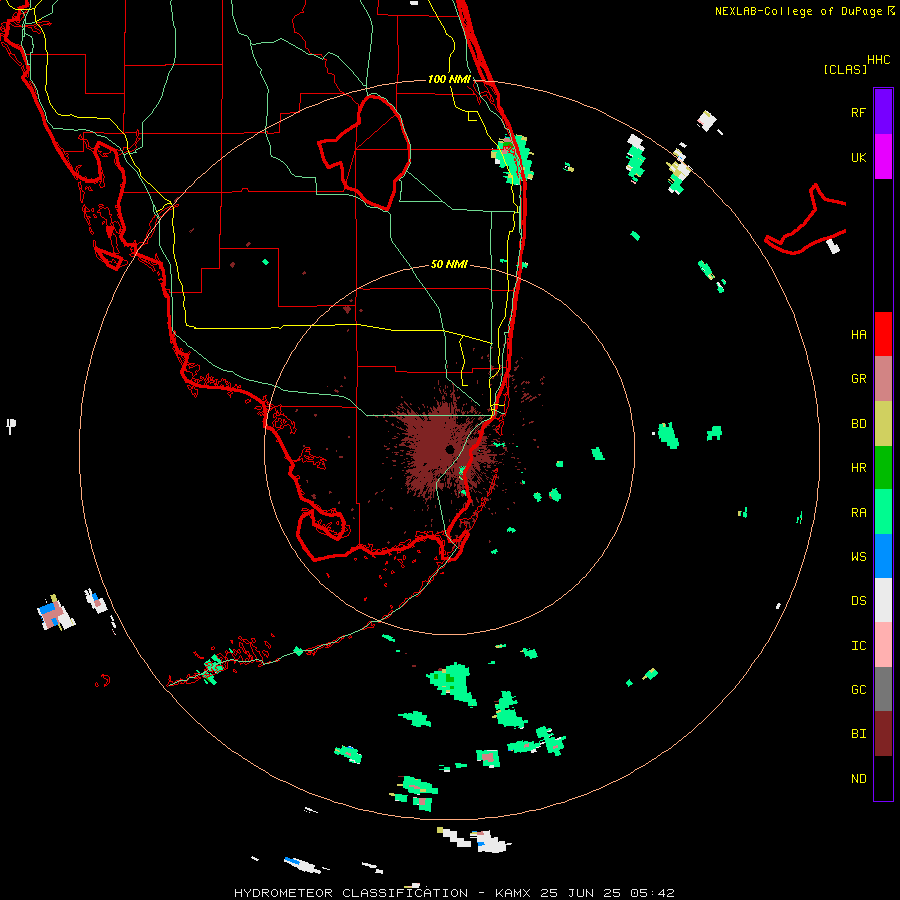The height and width of the screenshot is (900, 900).
Task: Click the 'ND' legend label
Action: point(858,779)
